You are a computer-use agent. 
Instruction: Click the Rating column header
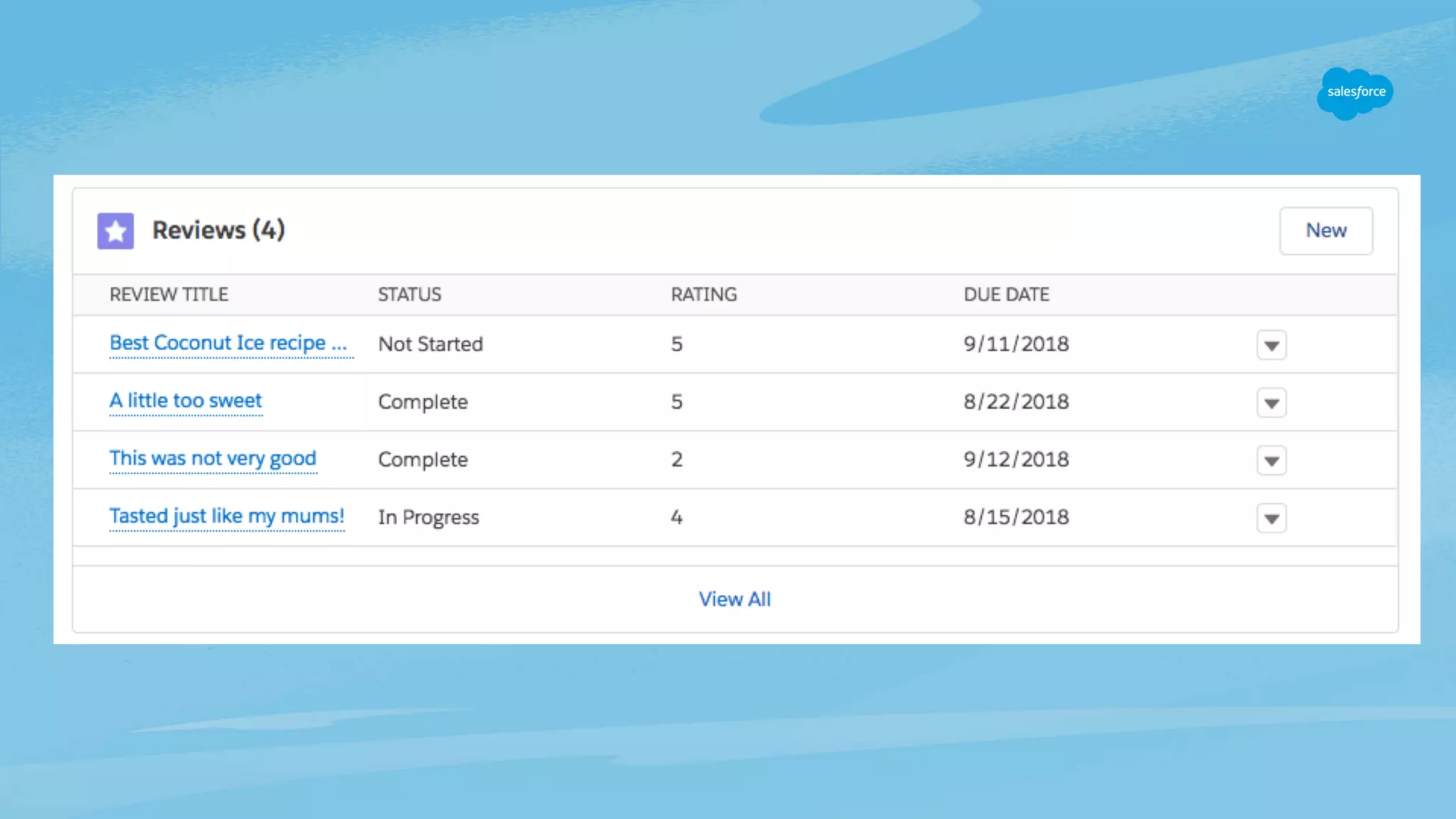704,295
